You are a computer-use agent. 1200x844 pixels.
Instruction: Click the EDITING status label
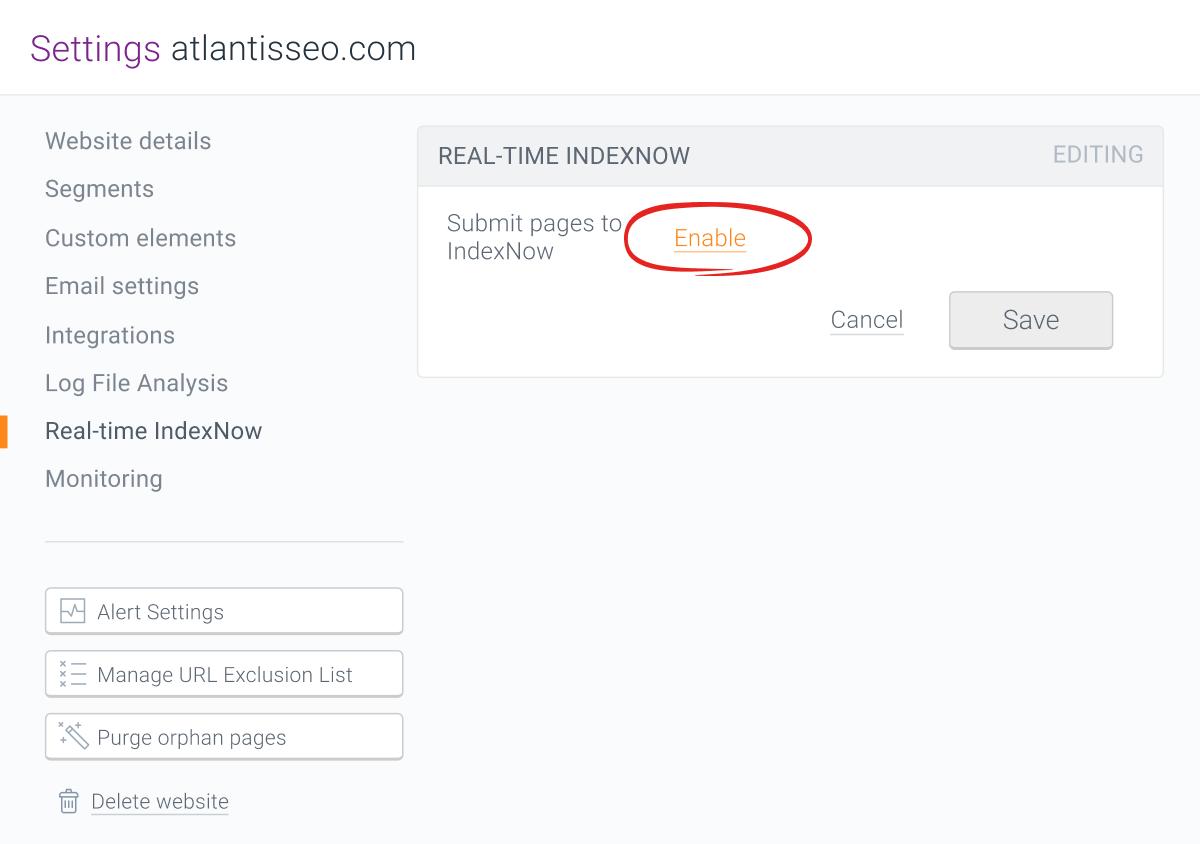pyautogui.click(x=1098, y=155)
